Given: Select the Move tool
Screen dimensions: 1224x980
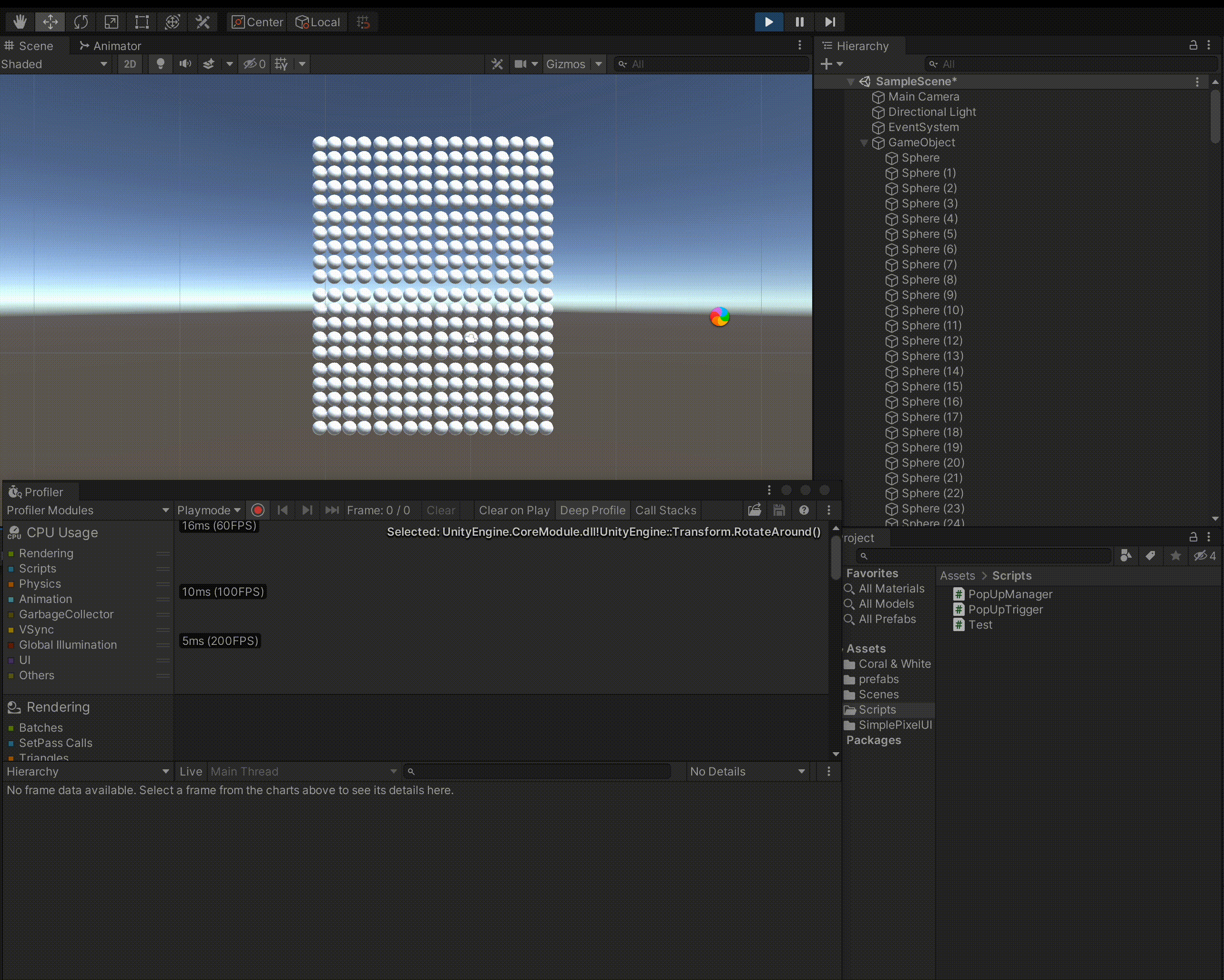Looking at the screenshot, I should [x=51, y=22].
